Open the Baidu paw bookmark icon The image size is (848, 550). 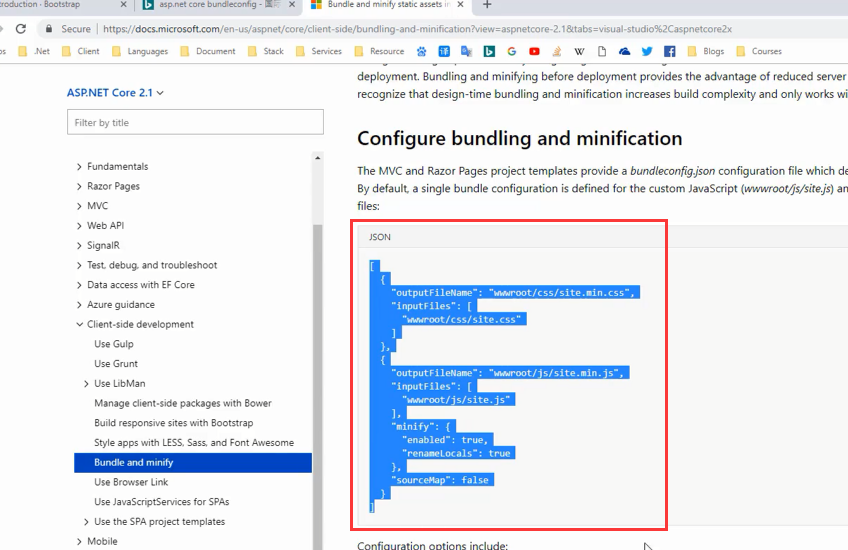point(421,51)
